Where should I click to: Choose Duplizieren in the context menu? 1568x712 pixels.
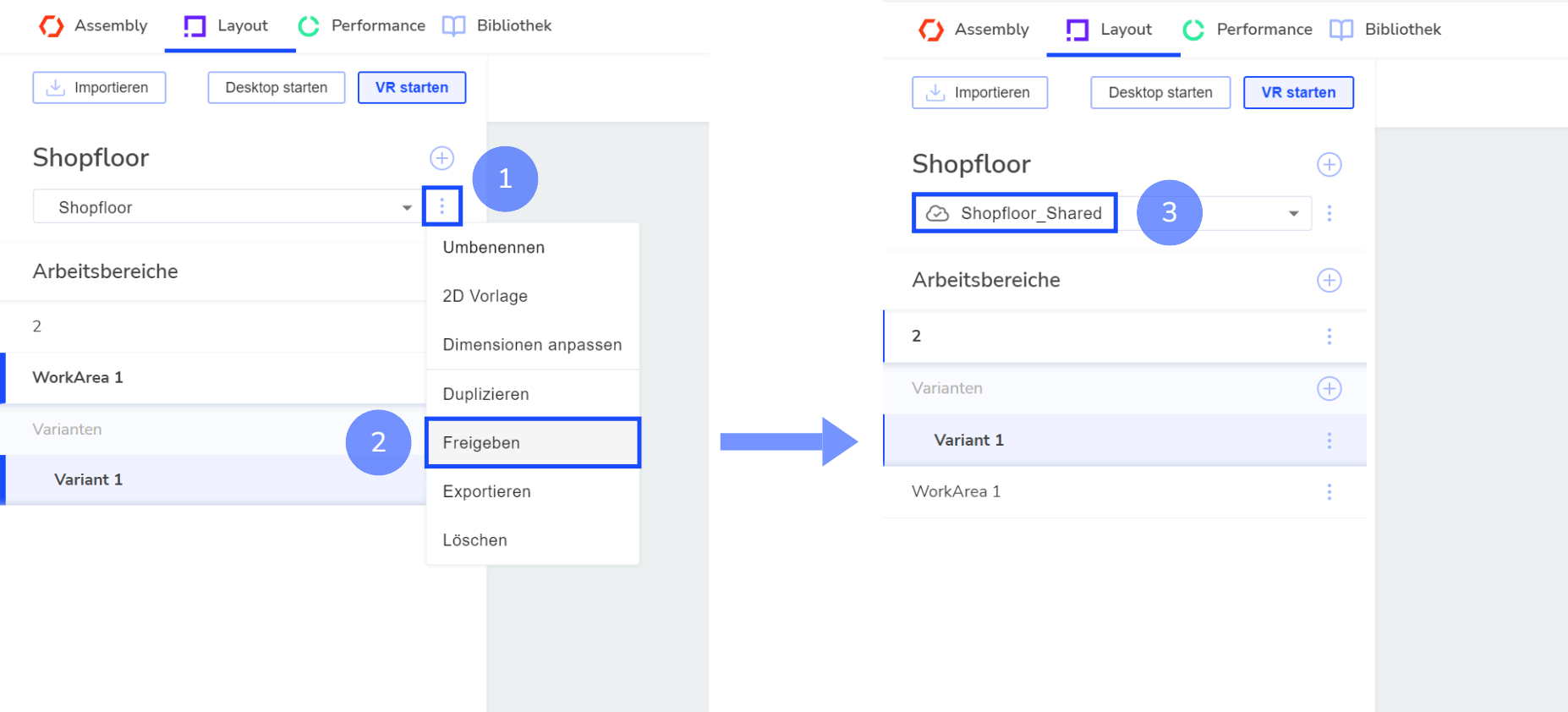[x=486, y=394]
